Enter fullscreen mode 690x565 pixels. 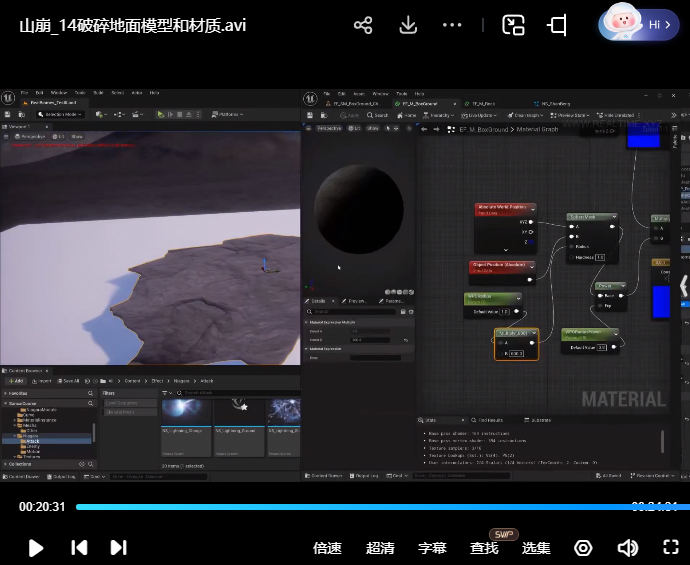point(671,548)
